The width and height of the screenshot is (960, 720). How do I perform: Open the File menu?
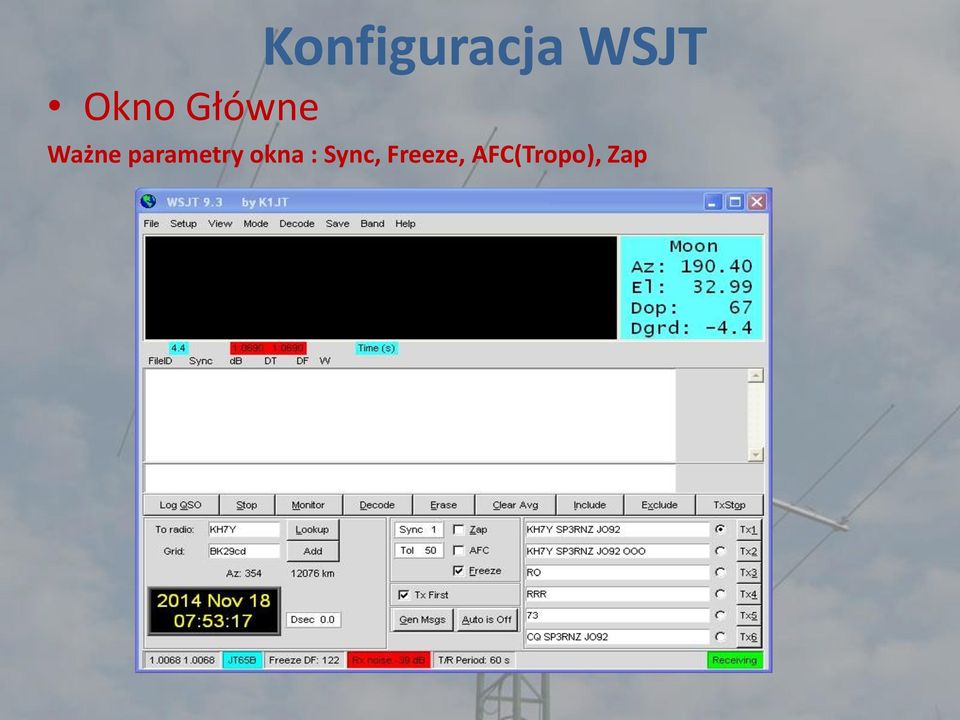(x=151, y=223)
